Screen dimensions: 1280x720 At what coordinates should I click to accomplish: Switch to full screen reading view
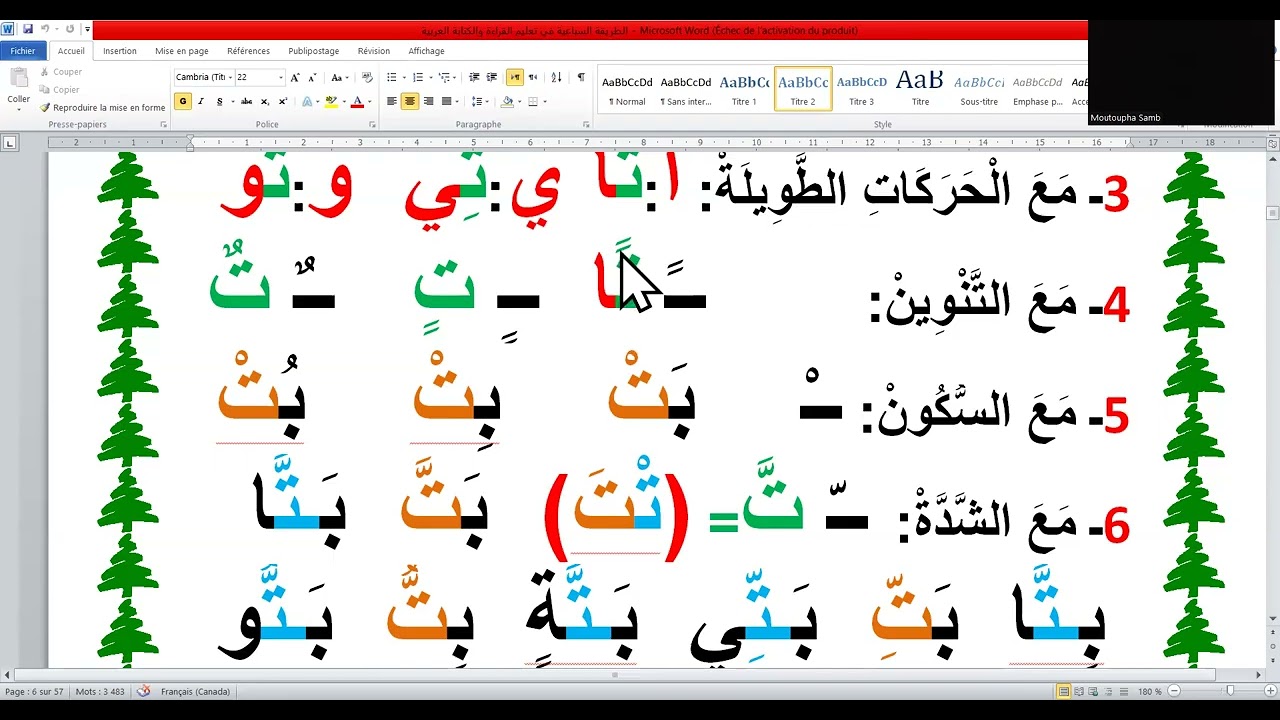point(1079,691)
